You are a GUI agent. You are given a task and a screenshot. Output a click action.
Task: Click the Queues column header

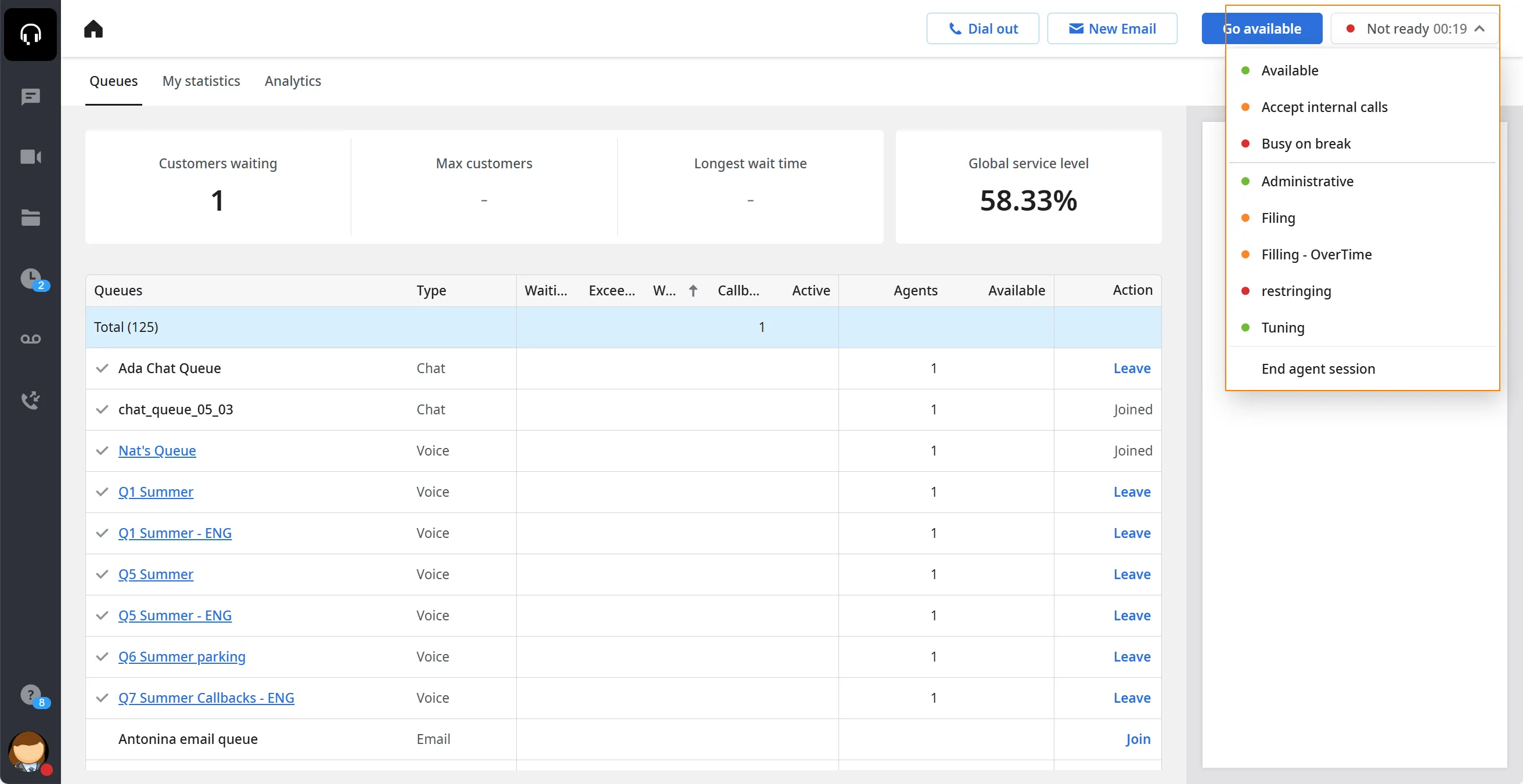pyautogui.click(x=118, y=290)
